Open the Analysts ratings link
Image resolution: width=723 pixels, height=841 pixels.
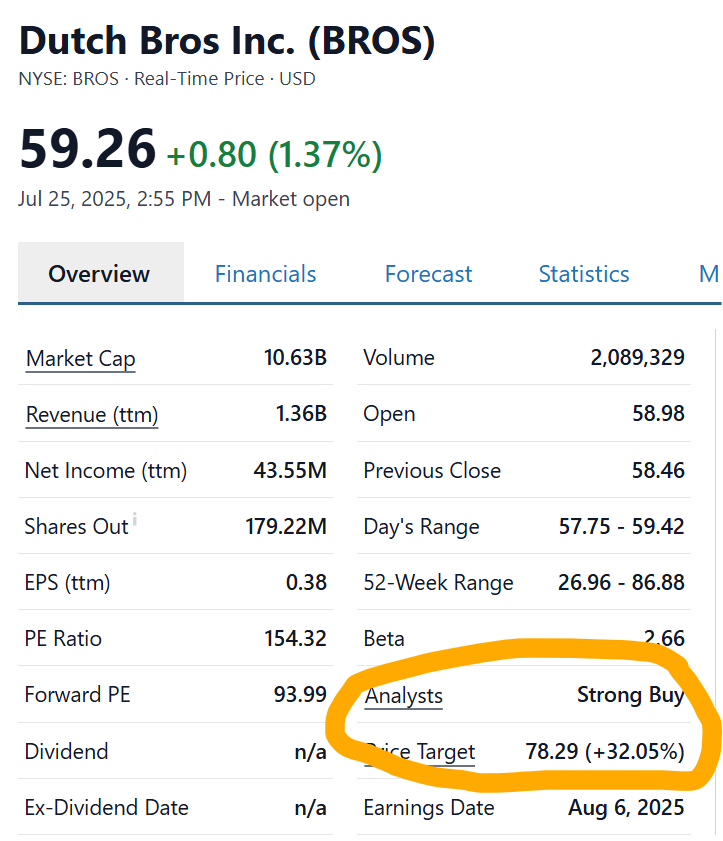[x=403, y=696]
